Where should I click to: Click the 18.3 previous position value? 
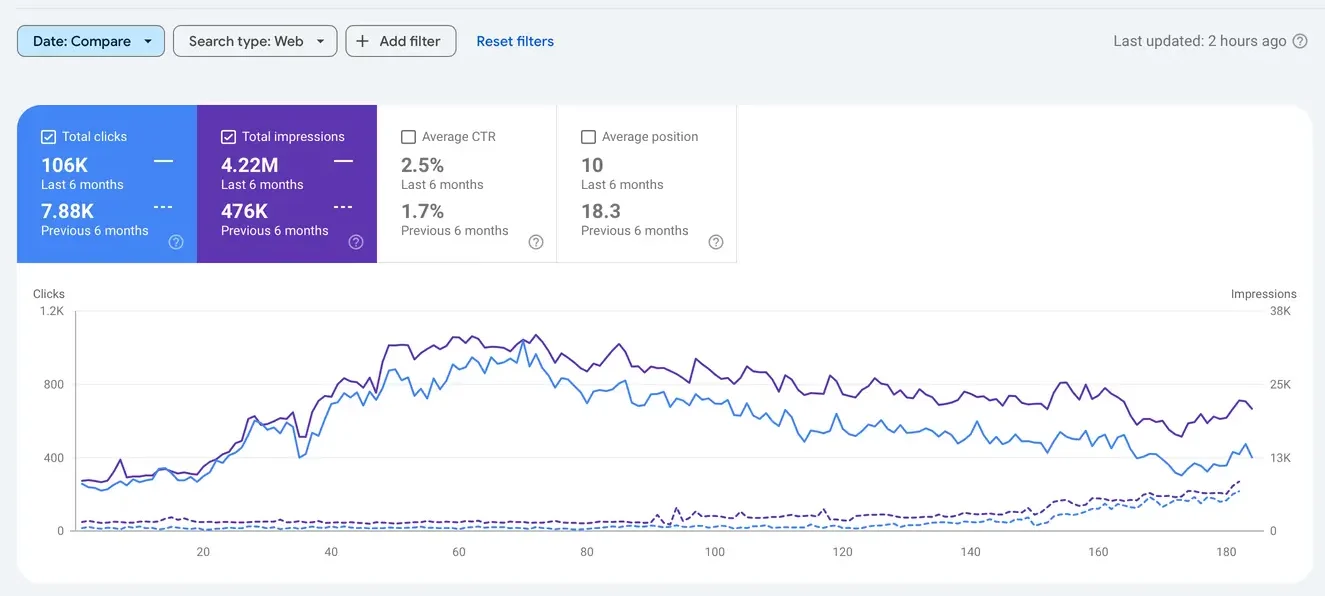[601, 211]
